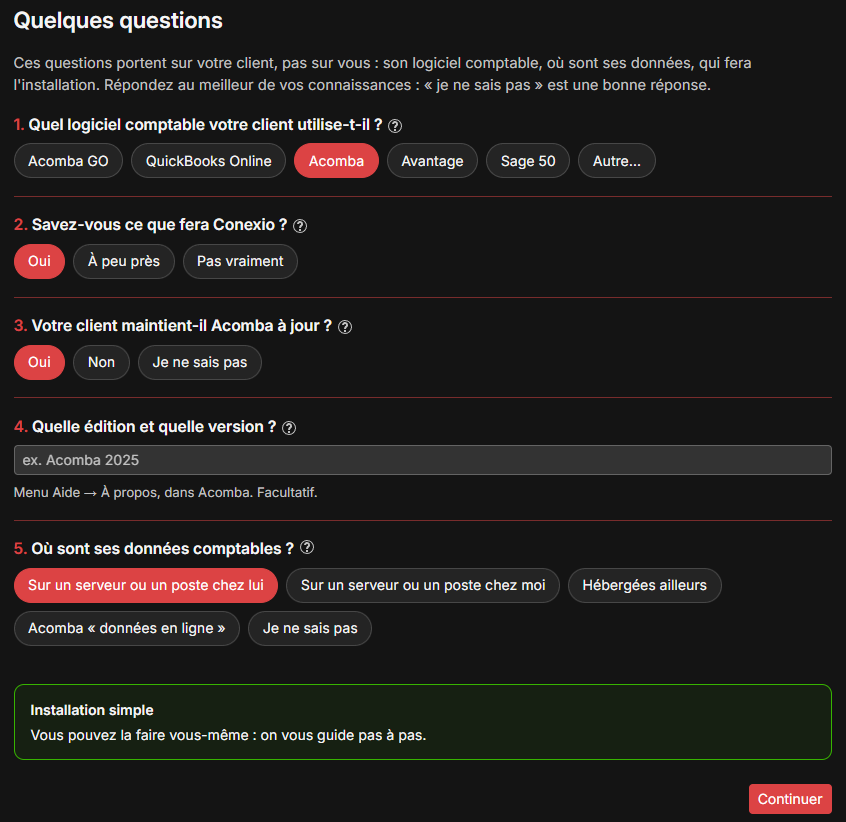The width and height of the screenshot is (846, 822).
Task: Select the Acomba software pill
Action: [x=336, y=161]
